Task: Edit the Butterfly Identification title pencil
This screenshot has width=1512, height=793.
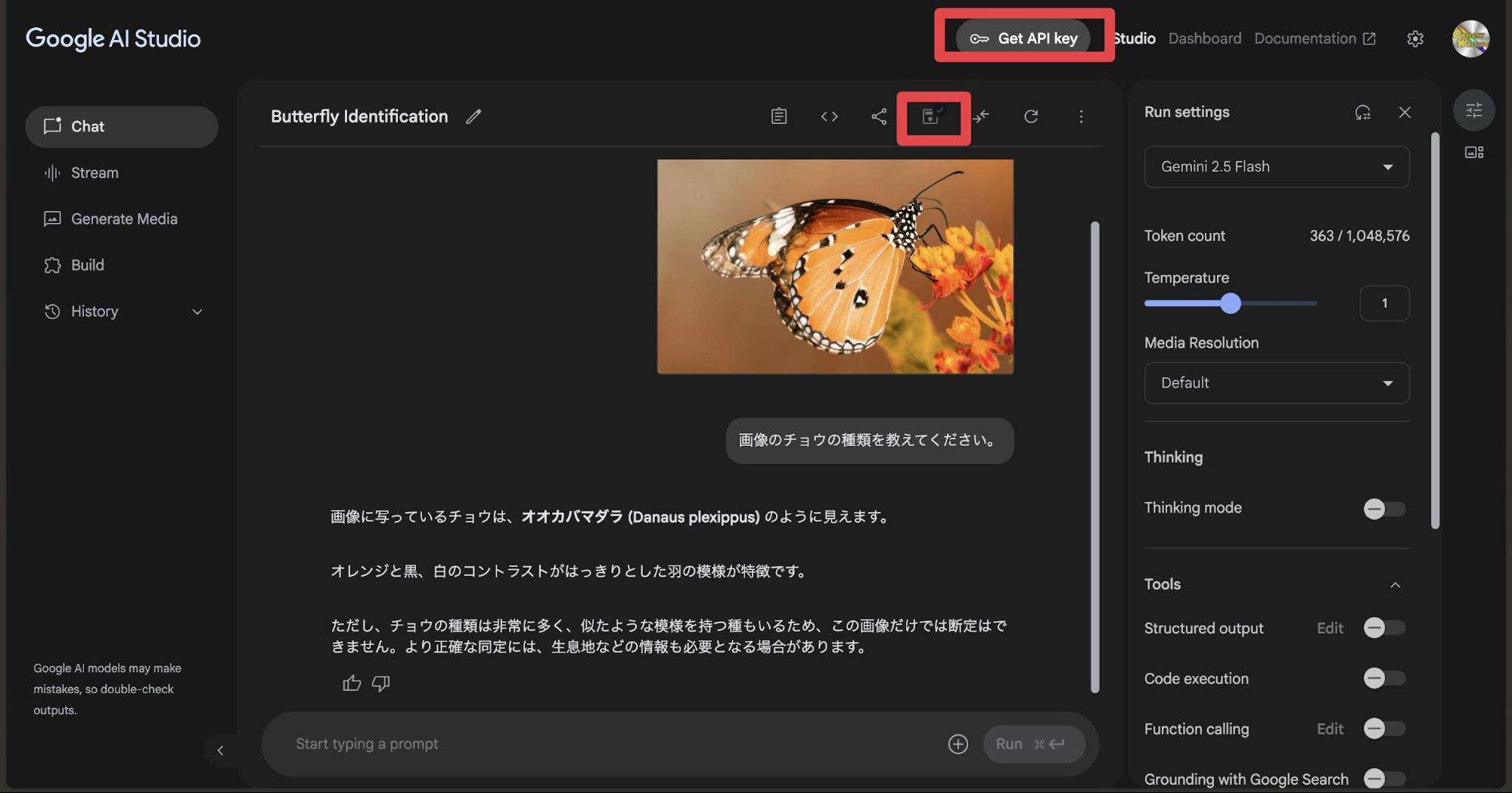Action: point(473,116)
